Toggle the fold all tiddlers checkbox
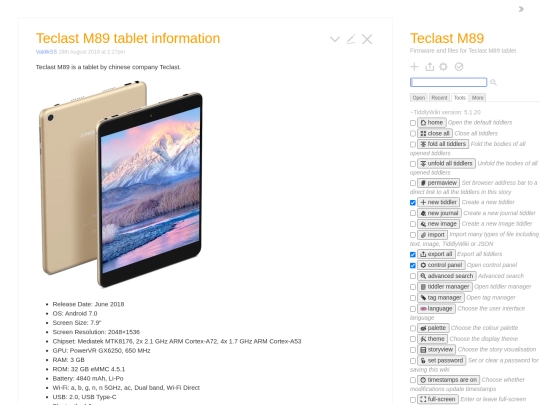540x405 pixels. (x=413, y=144)
